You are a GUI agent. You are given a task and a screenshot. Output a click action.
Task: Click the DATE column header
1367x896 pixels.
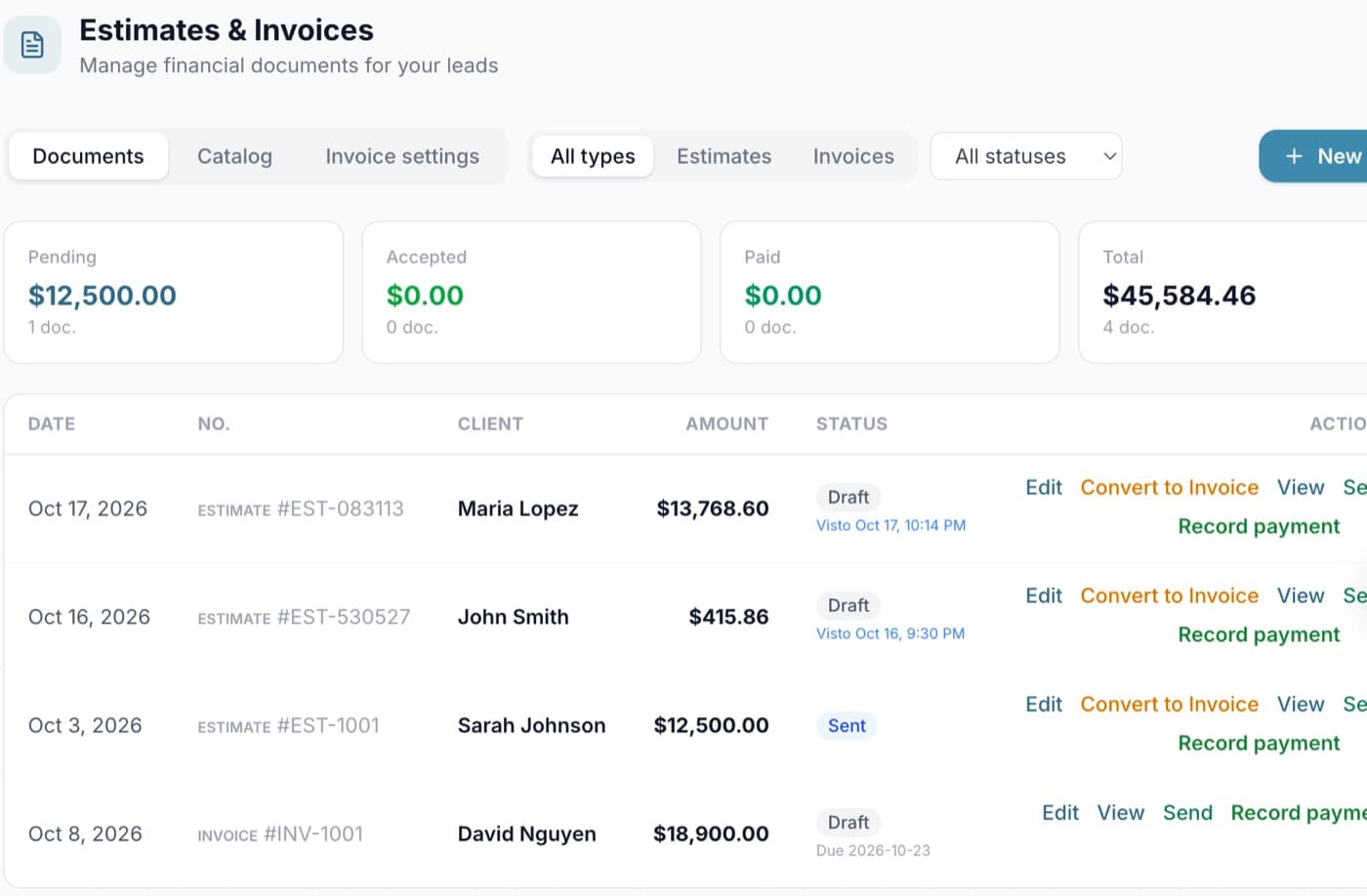pos(52,424)
